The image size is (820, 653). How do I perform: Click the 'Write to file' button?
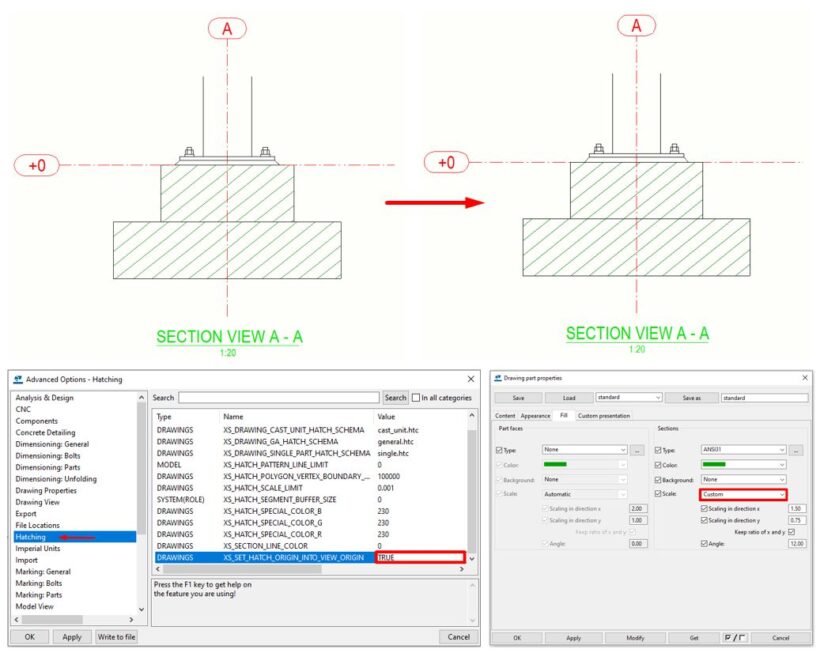[117, 637]
